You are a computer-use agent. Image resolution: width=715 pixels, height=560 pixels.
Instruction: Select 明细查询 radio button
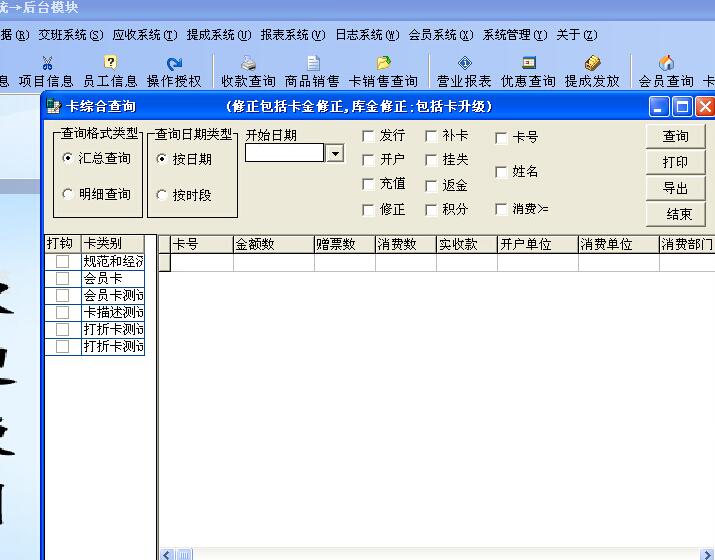point(67,194)
